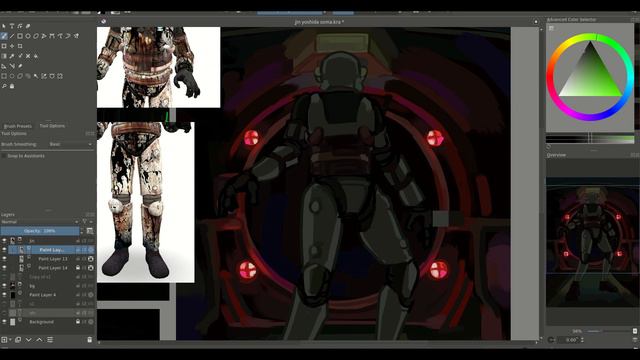Select the Line tool

pos(12,36)
